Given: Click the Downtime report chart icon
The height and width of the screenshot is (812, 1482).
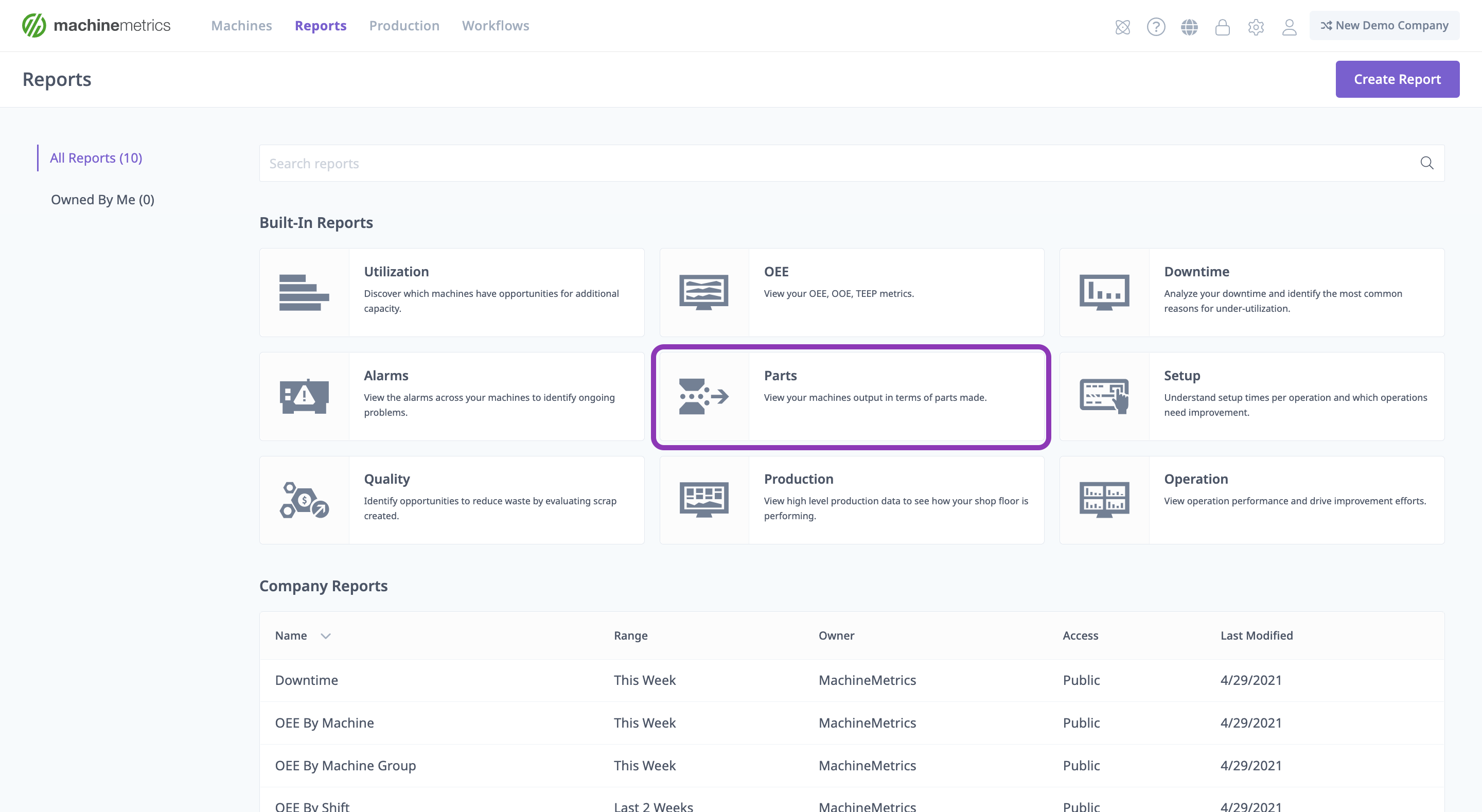Looking at the screenshot, I should [1104, 292].
